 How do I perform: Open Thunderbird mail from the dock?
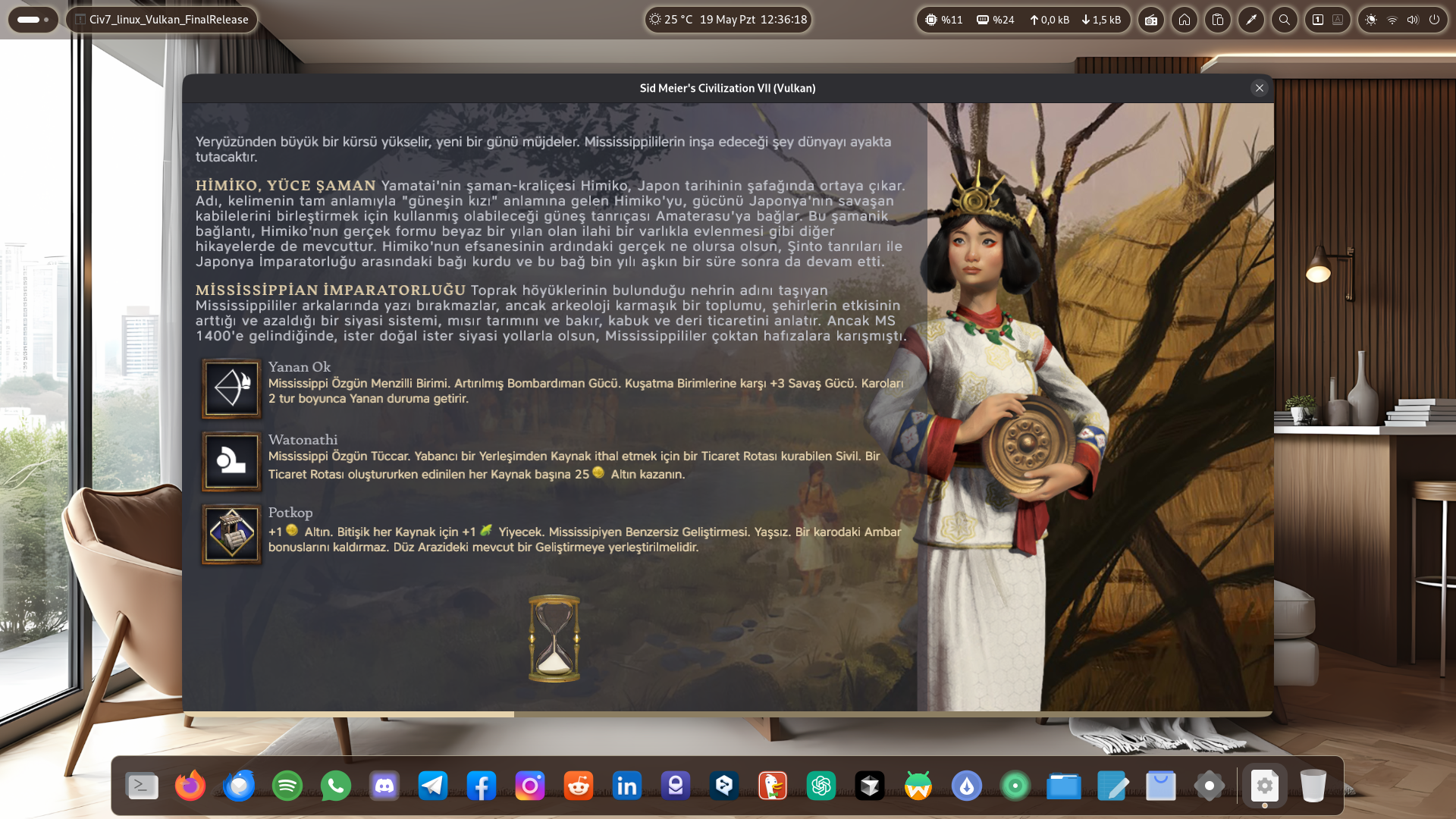tap(239, 786)
